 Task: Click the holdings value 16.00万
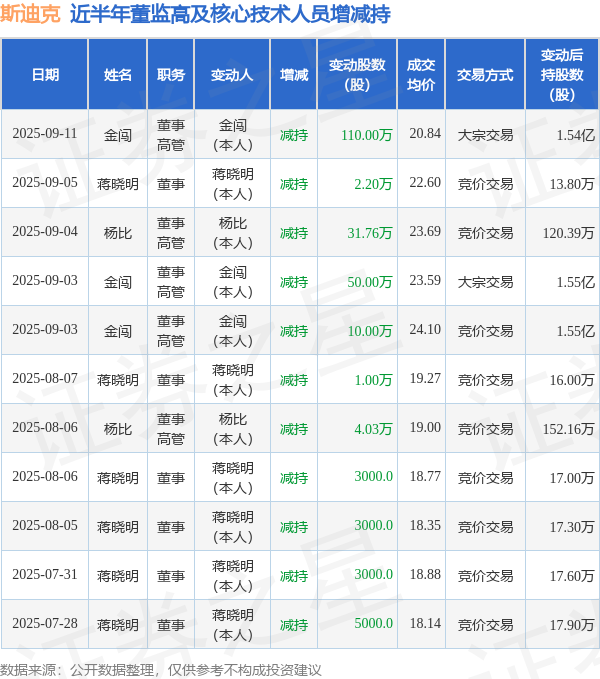click(572, 380)
